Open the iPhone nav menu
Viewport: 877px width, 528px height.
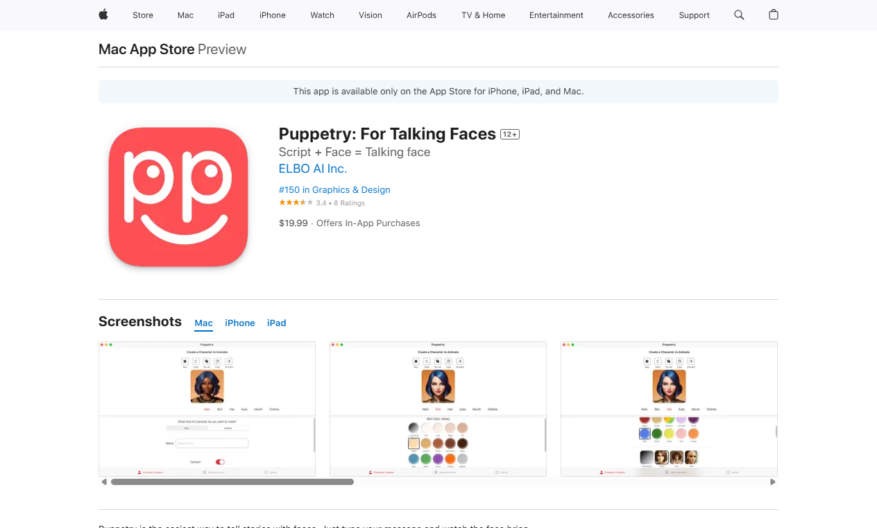point(272,15)
